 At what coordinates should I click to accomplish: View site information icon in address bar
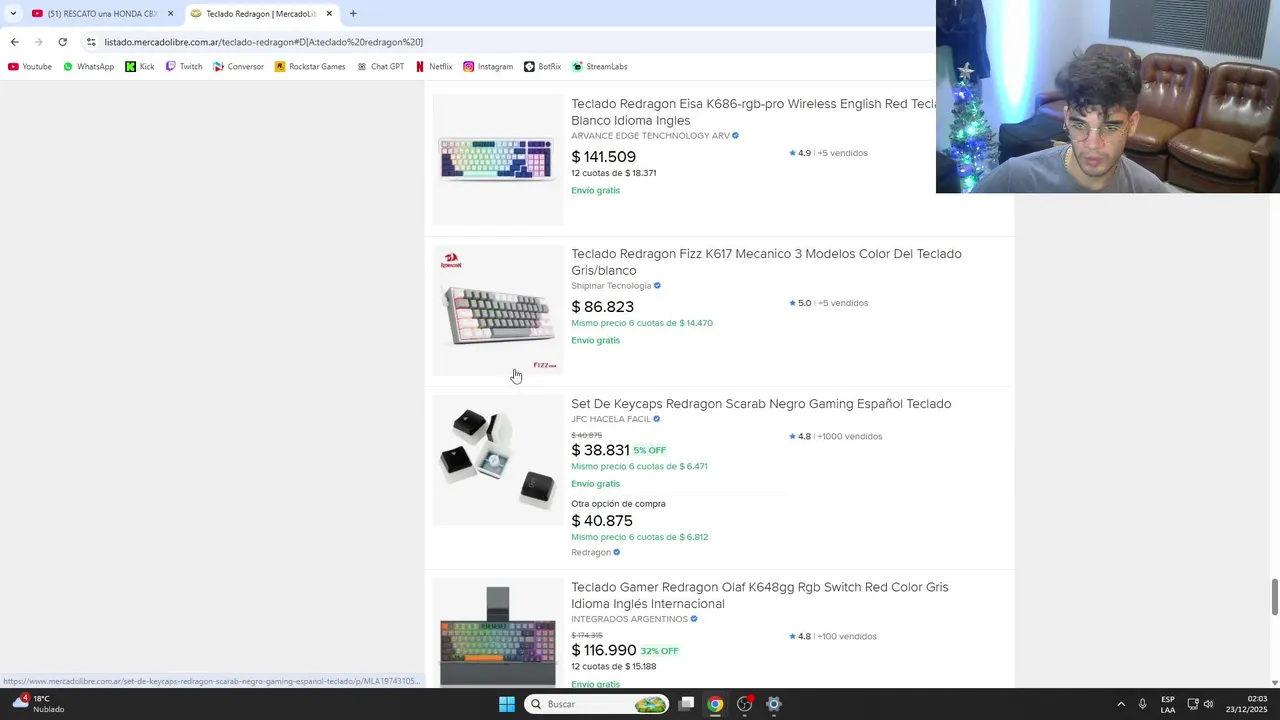91,42
